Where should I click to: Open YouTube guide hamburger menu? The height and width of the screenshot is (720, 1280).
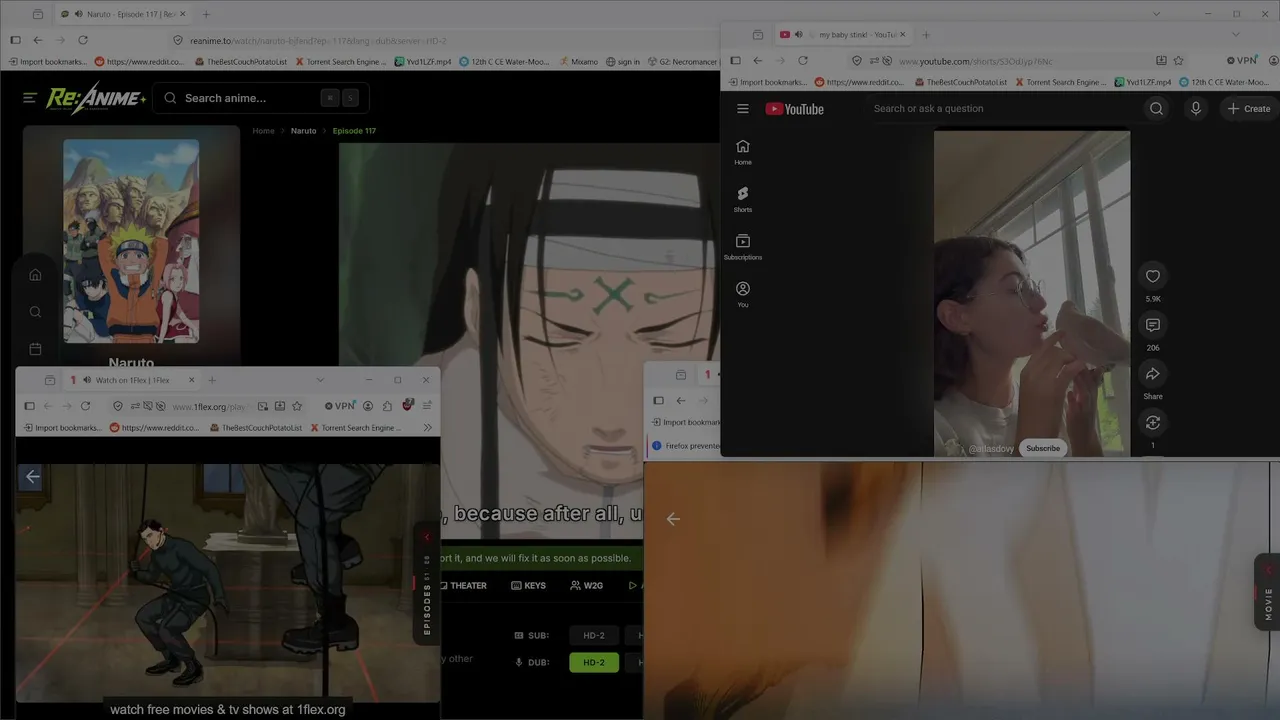(743, 109)
